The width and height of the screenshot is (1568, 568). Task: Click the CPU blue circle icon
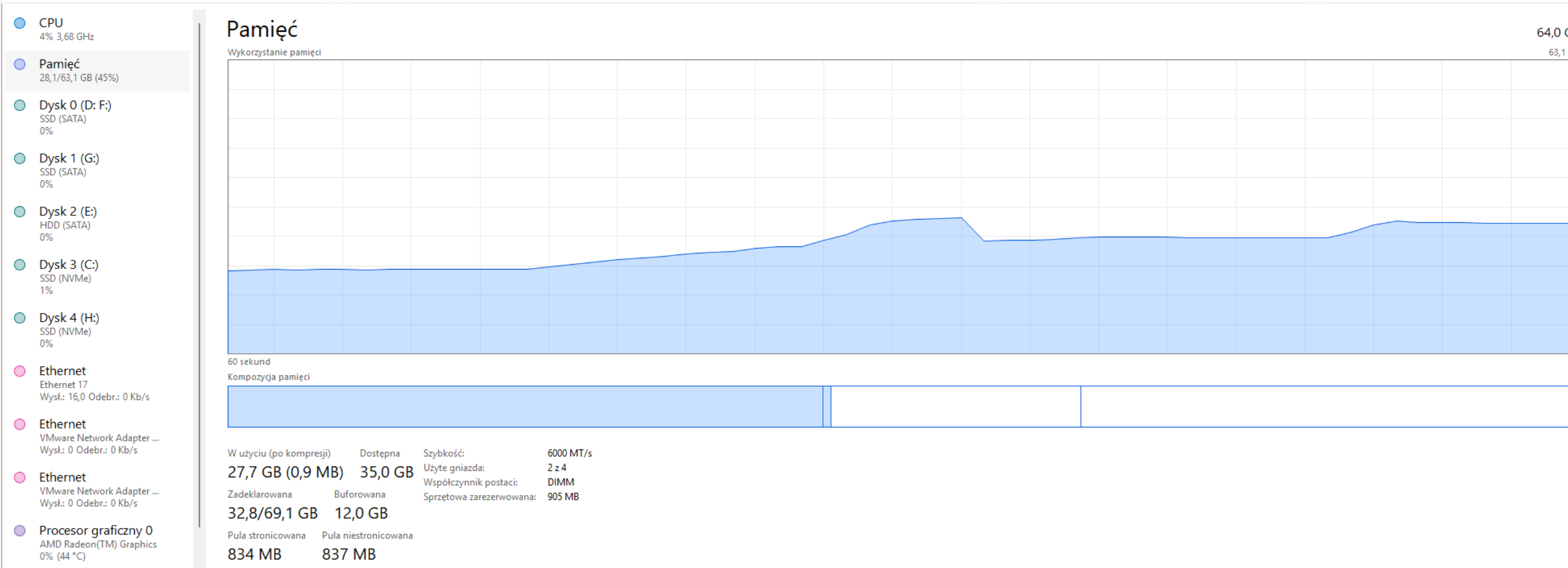tap(19, 23)
